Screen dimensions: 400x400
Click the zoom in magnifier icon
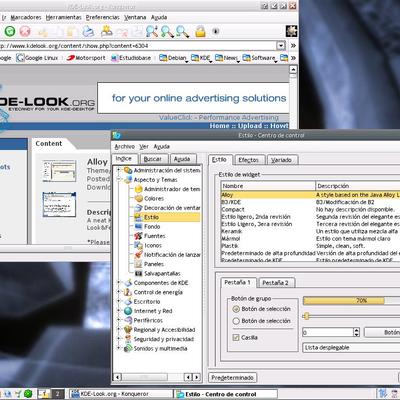(x=167, y=31)
